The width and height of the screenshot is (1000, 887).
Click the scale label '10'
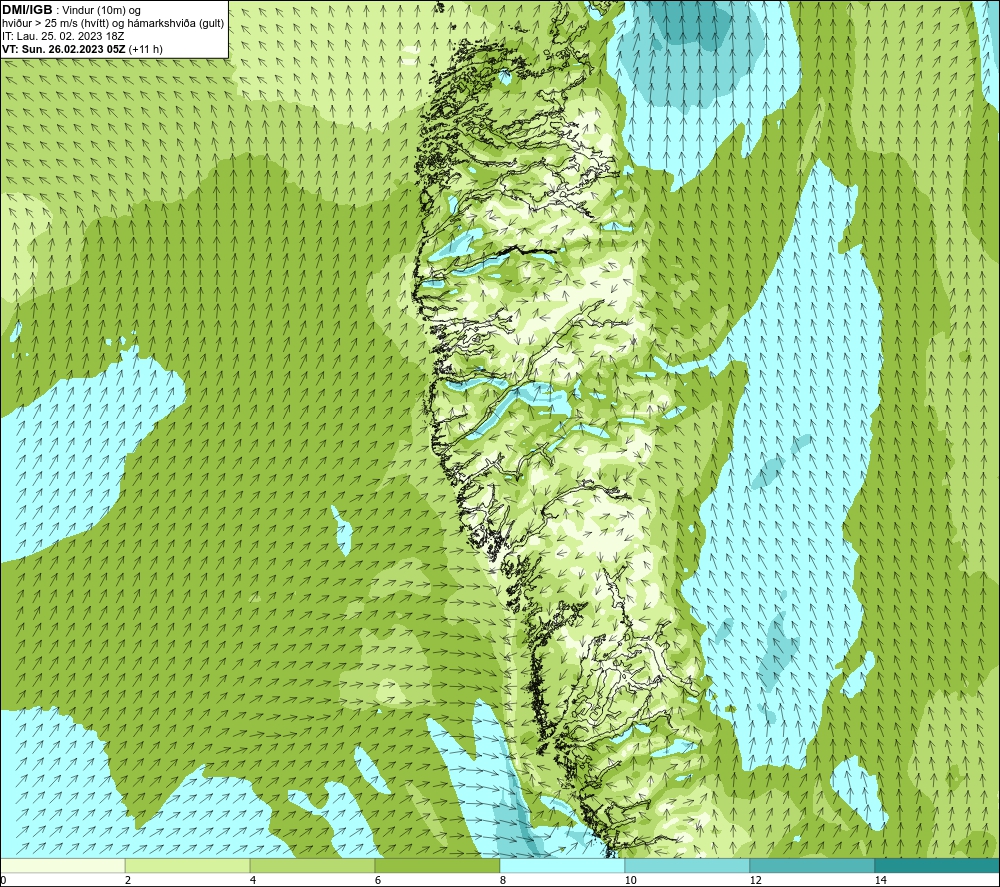630,880
